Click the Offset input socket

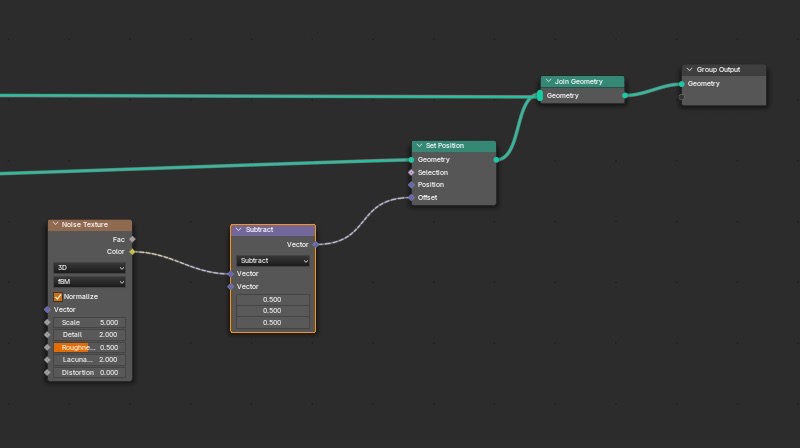click(x=411, y=197)
